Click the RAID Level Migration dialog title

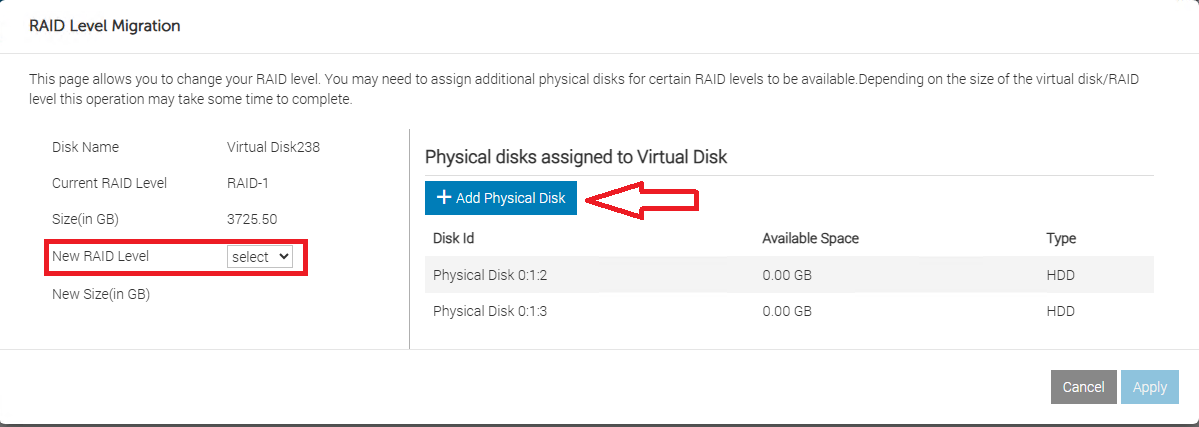pos(105,26)
